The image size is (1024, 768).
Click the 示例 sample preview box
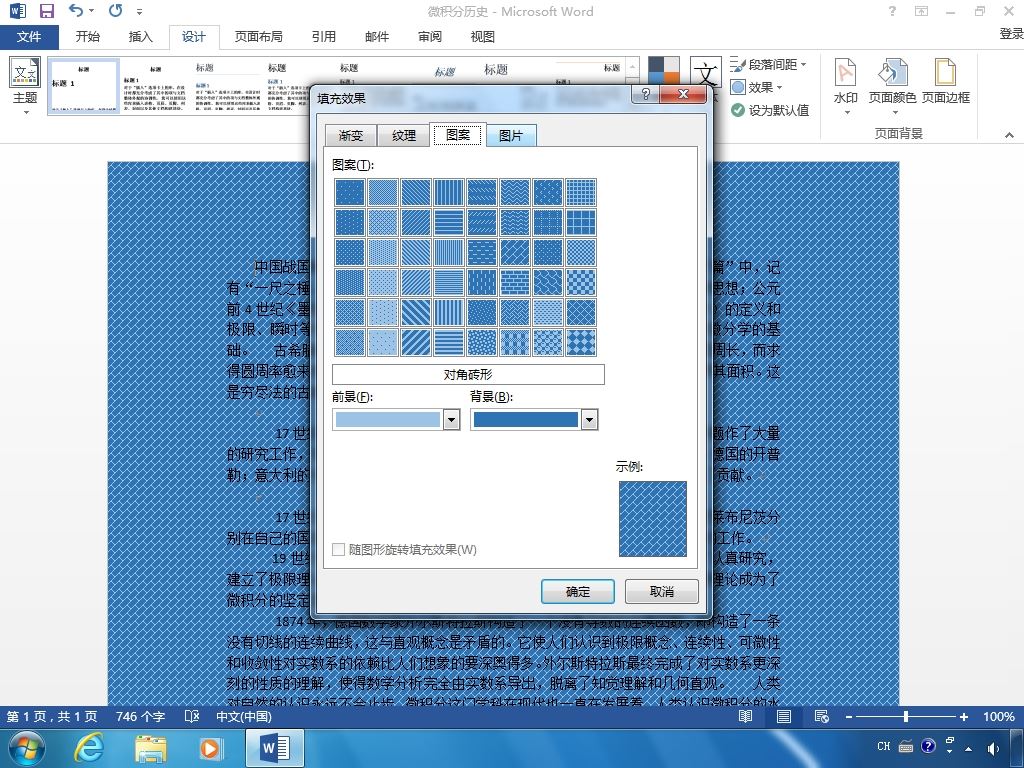click(x=652, y=519)
